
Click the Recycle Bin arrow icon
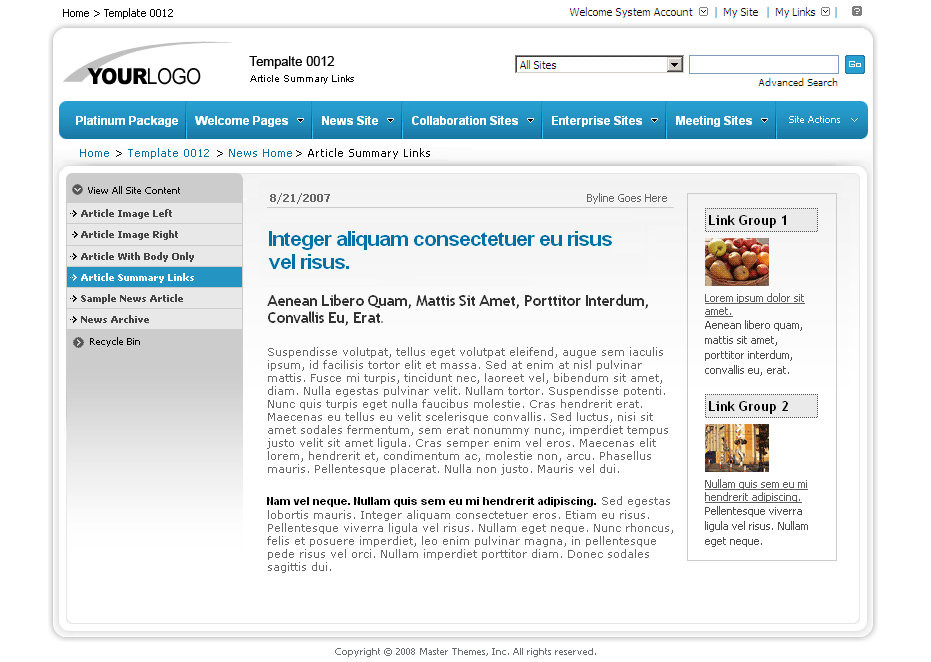(77, 341)
